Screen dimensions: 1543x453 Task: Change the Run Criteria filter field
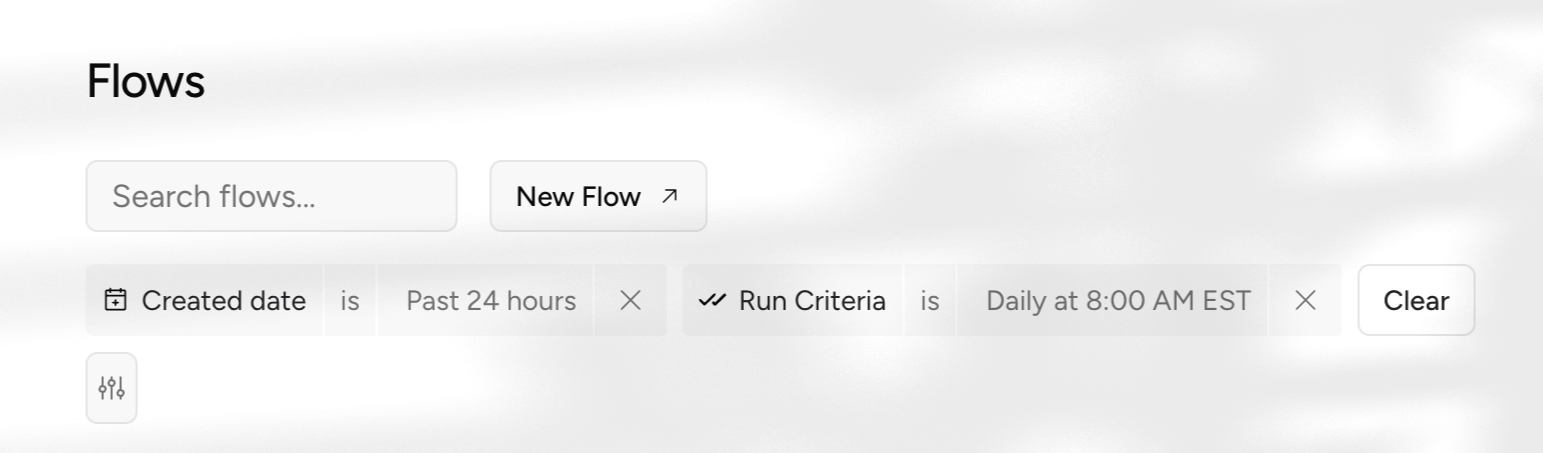click(x=793, y=300)
